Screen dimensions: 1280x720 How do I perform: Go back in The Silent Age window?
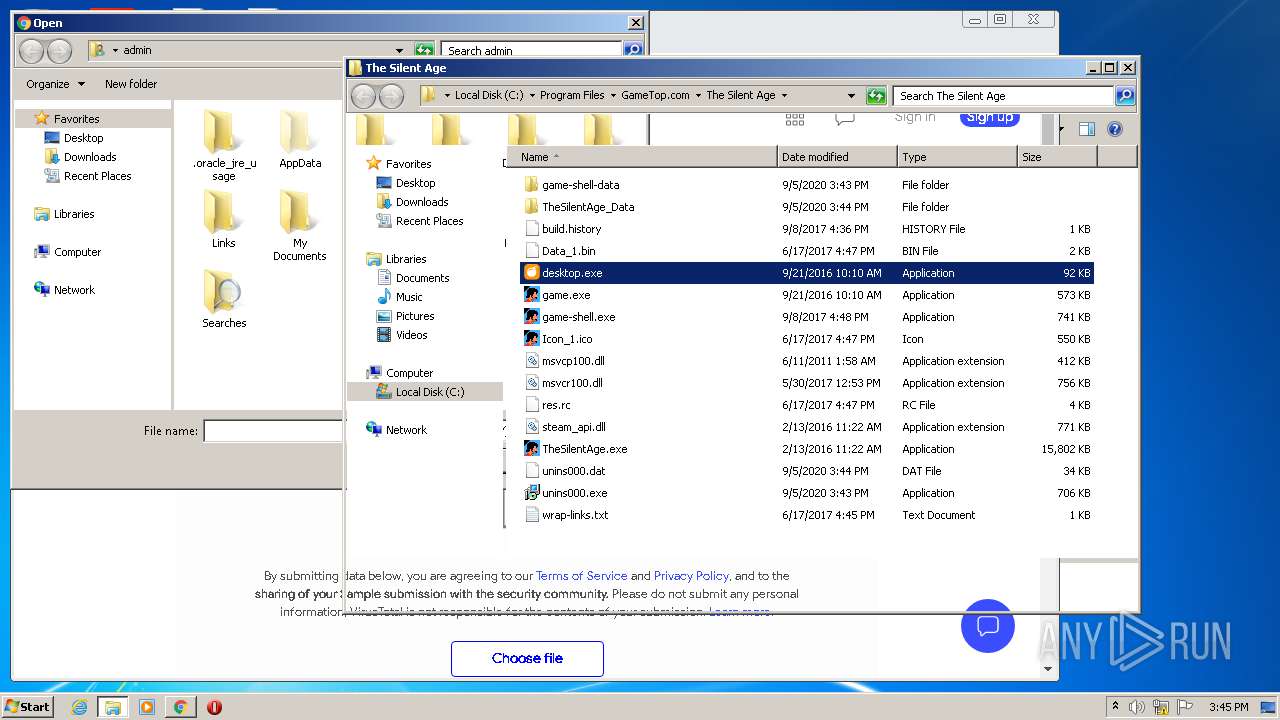(363, 96)
